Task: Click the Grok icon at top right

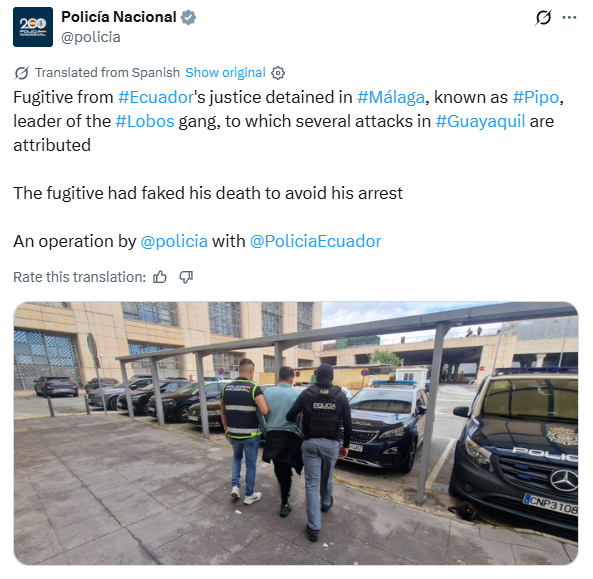Action: pos(543,17)
